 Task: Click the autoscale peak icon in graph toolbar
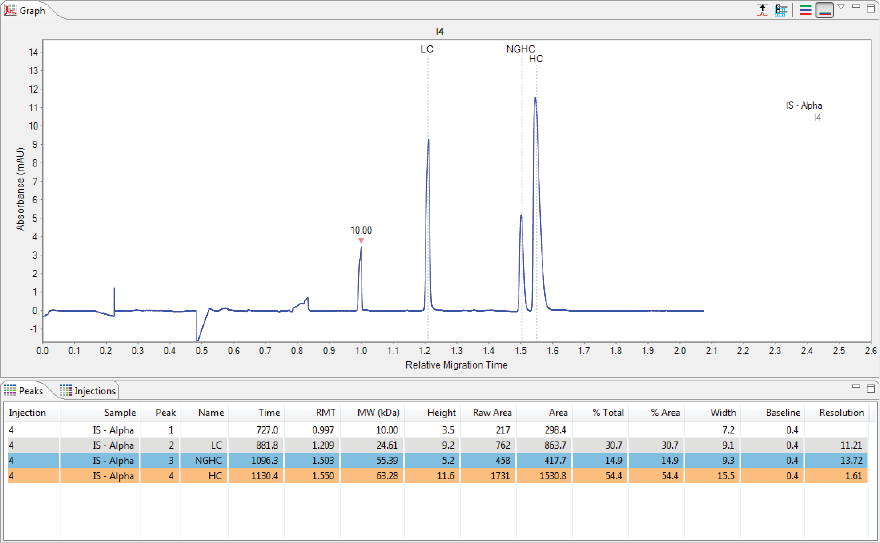(762, 10)
